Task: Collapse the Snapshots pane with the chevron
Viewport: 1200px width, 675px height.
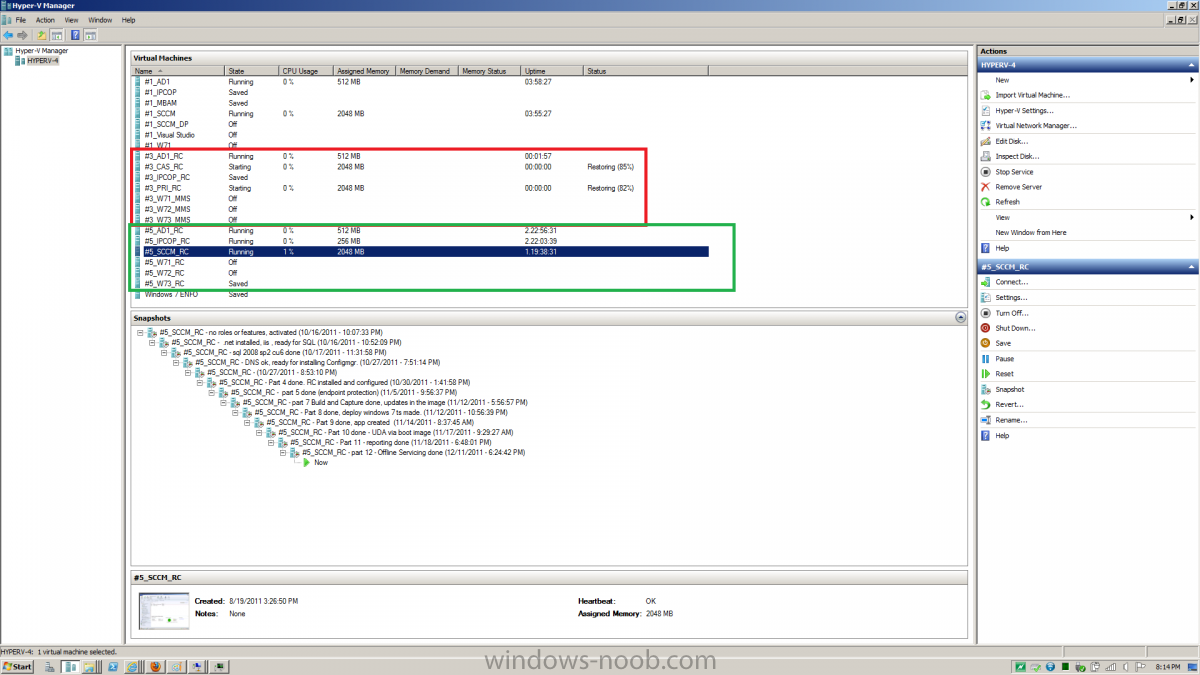Action: (x=961, y=316)
